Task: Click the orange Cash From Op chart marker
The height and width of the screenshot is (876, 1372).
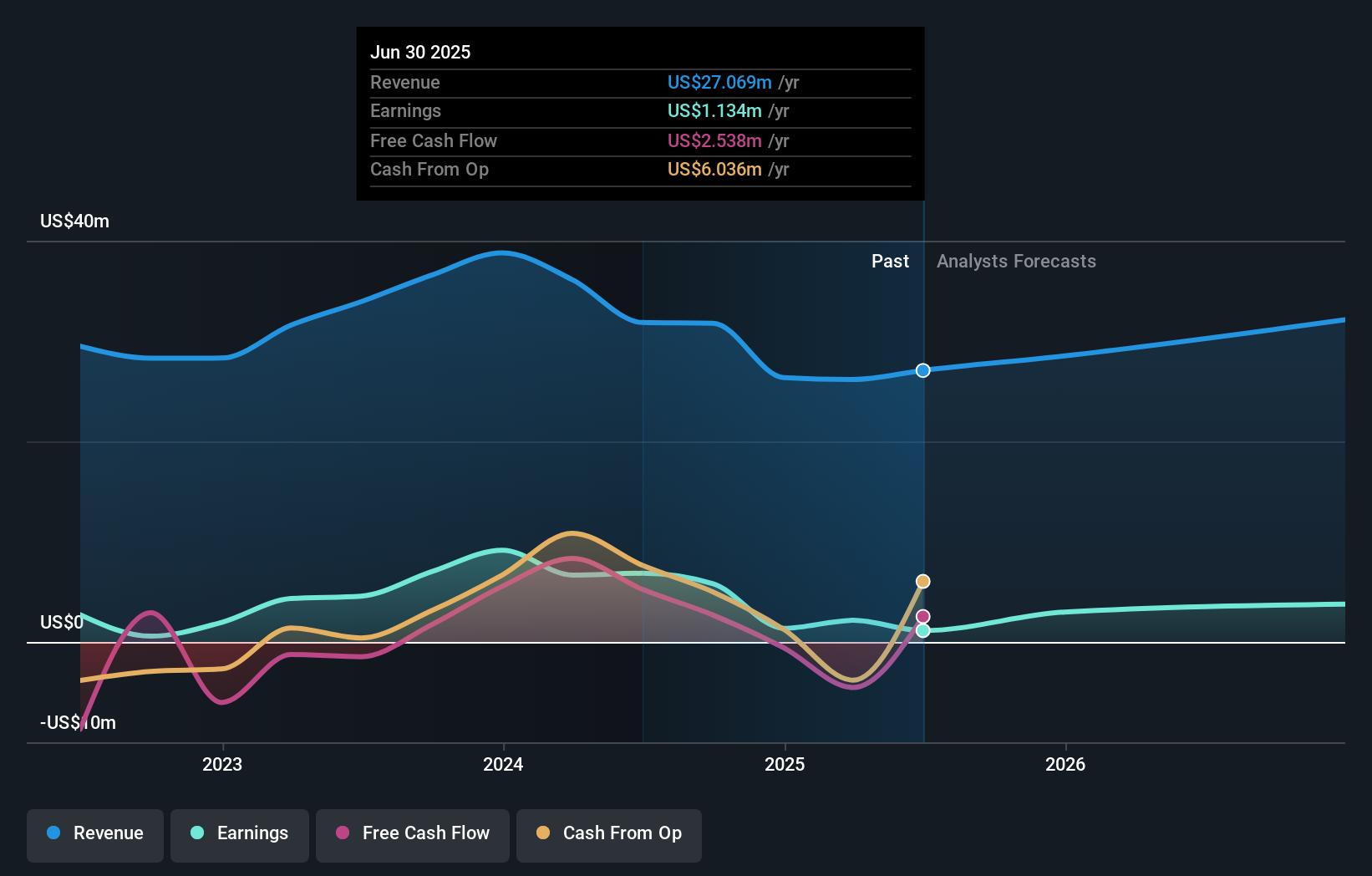Action: point(922,580)
